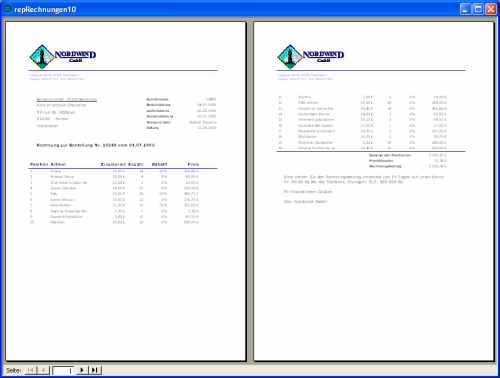
Task: Click the invoice heading Rechnung zur Bestellung
Action: coord(95,145)
